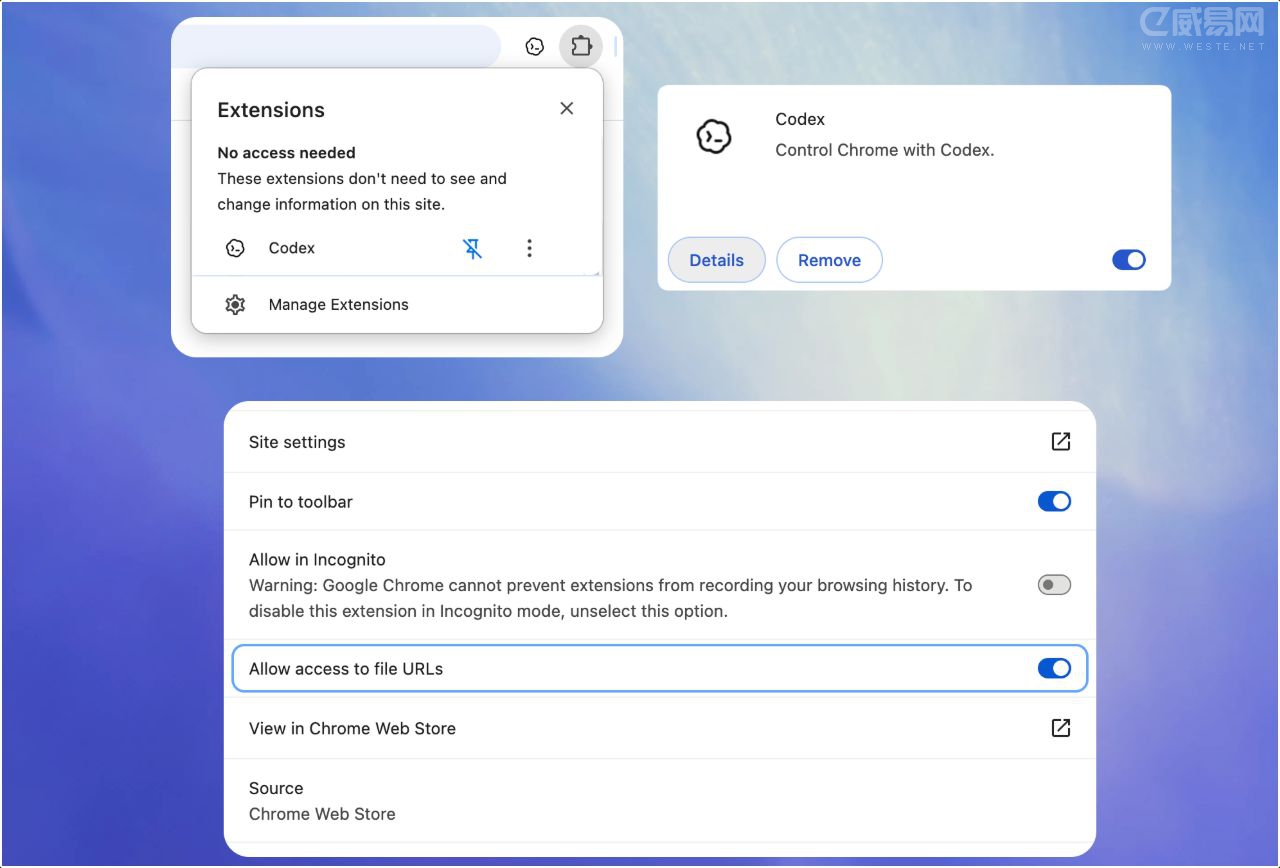
Task: Click the View in Chrome Web Store label
Action: pyautogui.click(x=352, y=729)
